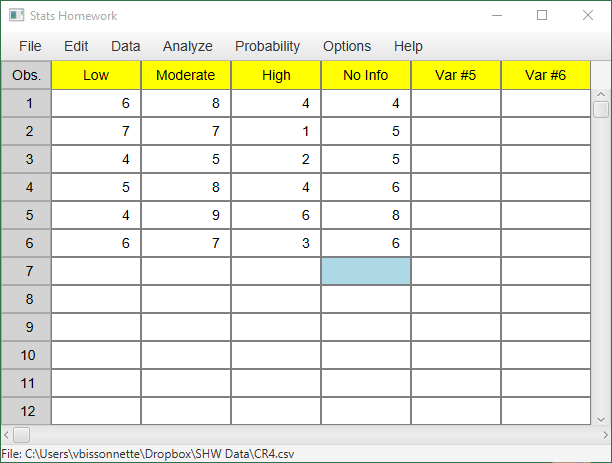Click highlighted No Info cell in row 7

pyautogui.click(x=366, y=271)
